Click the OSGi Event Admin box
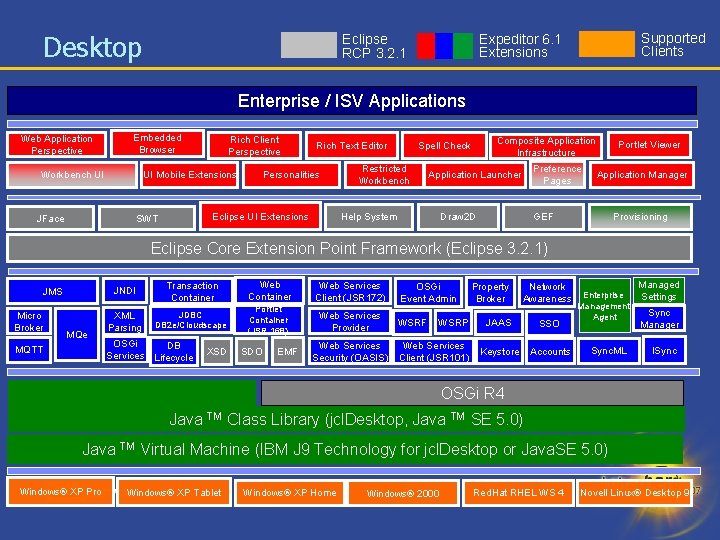The height and width of the screenshot is (540, 720). [x=428, y=292]
